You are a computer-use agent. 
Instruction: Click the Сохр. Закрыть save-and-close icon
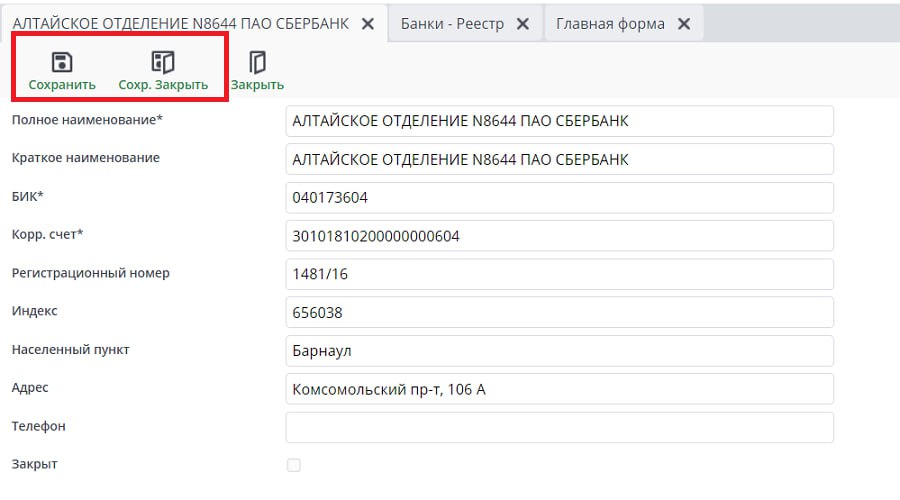tap(163, 62)
